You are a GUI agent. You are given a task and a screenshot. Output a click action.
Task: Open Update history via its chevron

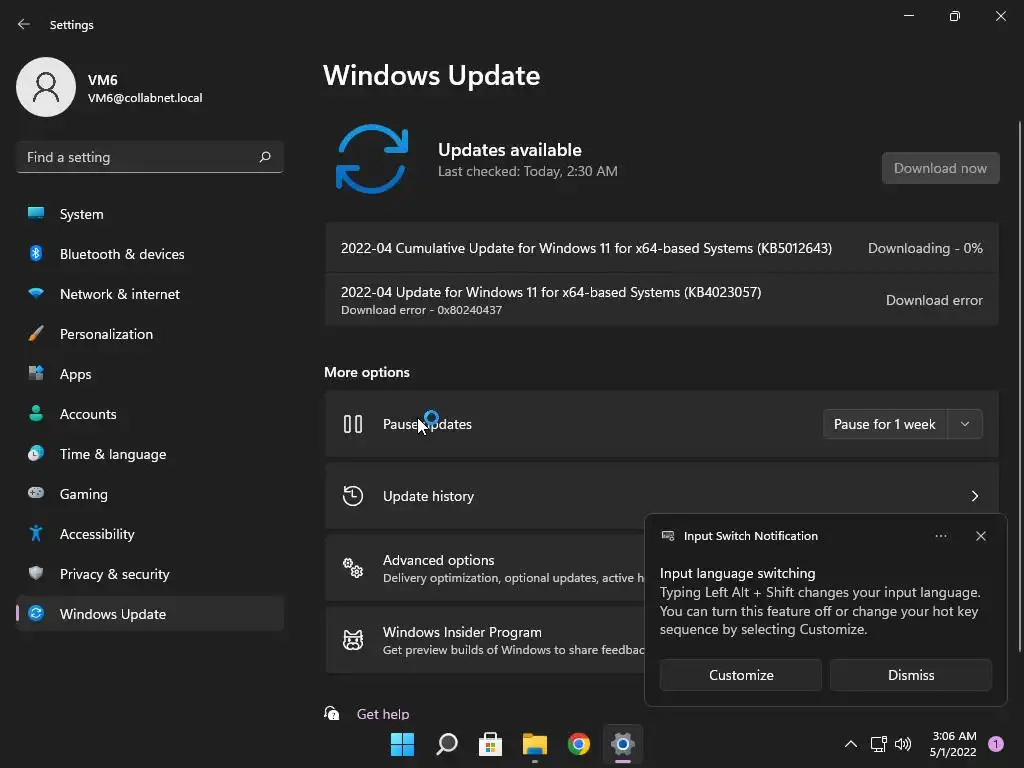coord(975,496)
